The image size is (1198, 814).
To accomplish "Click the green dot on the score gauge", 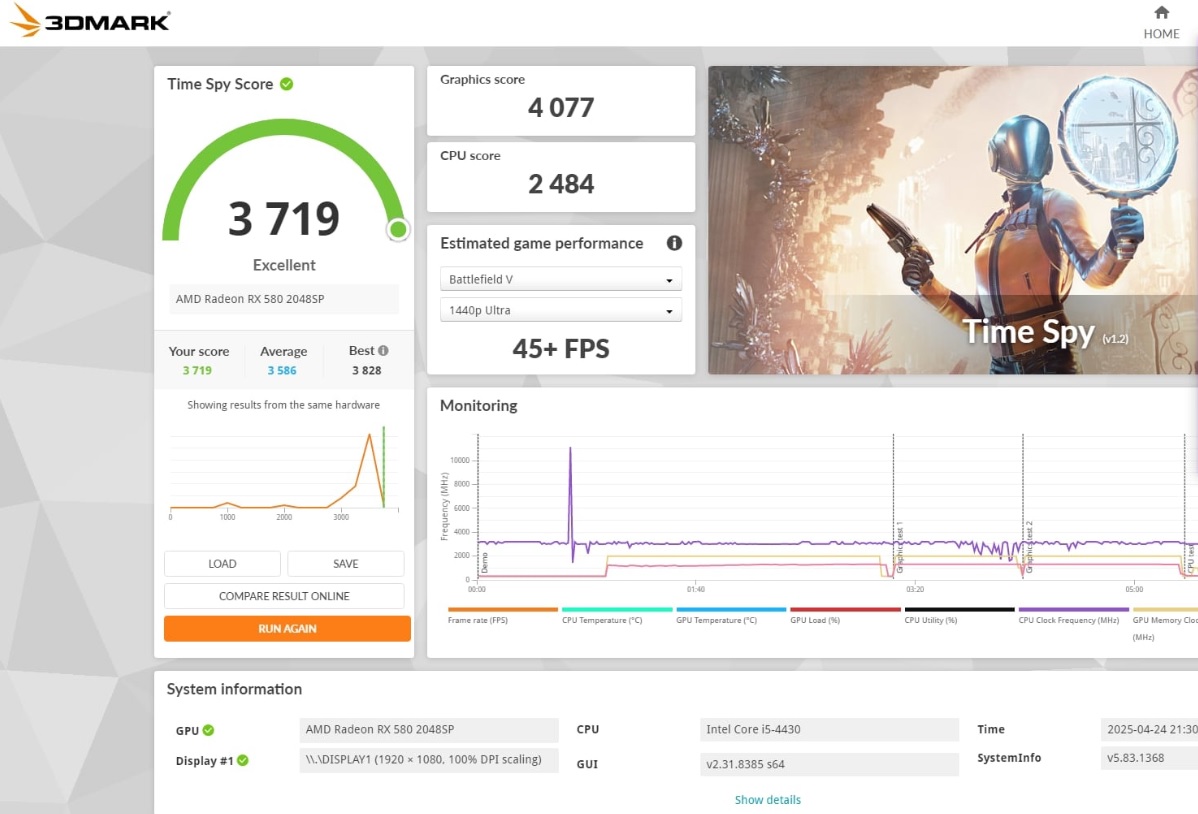I will 397,229.
